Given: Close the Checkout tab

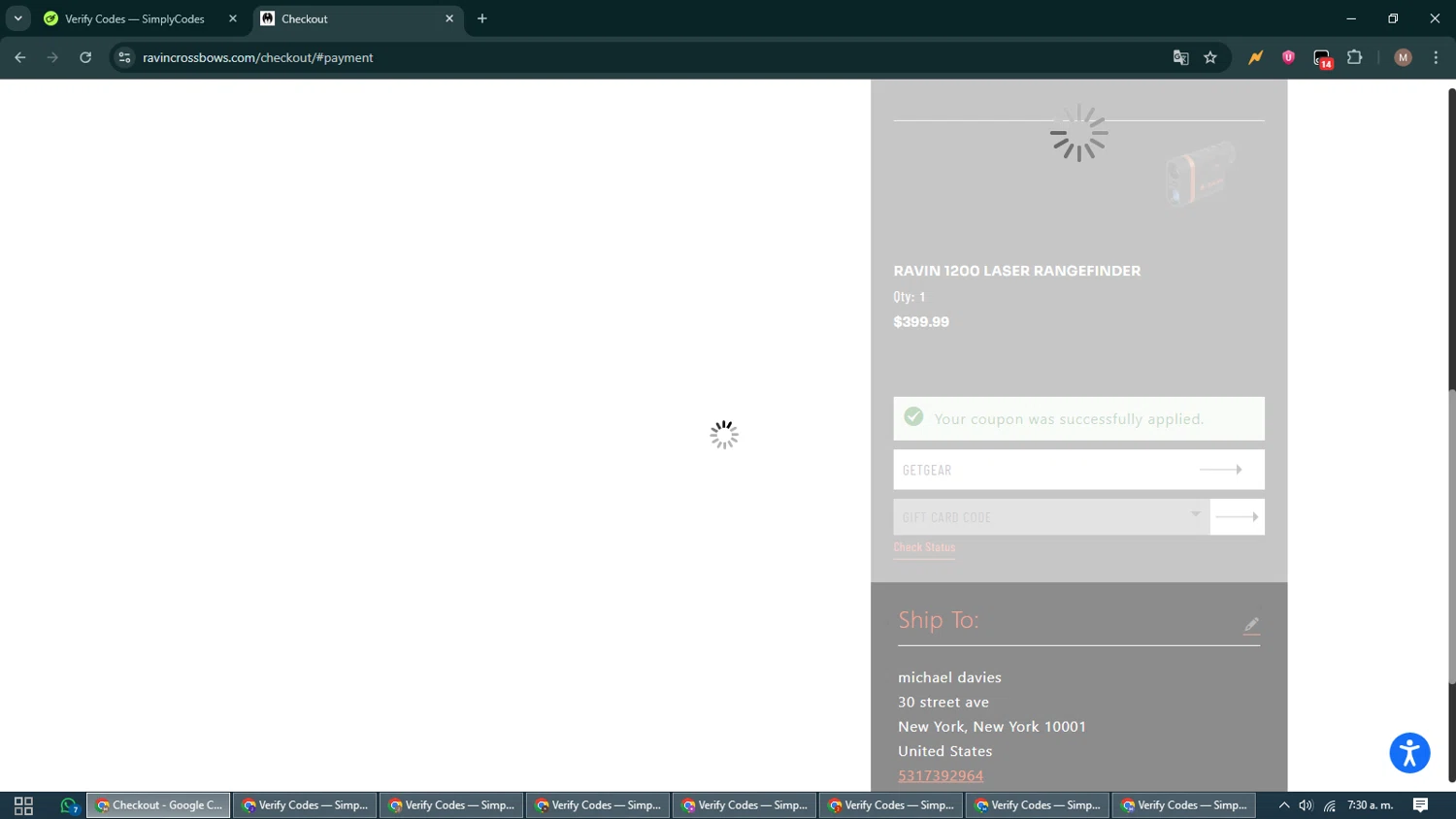Looking at the screenshot, I should click(x=449, y=18).
